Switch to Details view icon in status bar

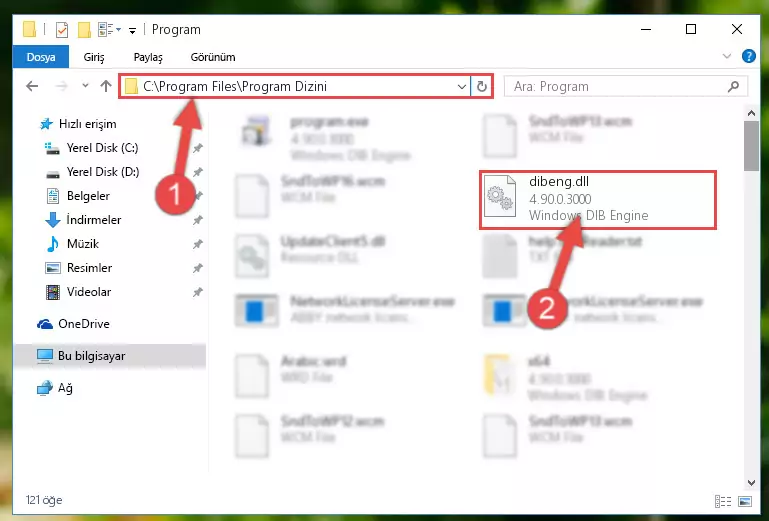723,501
